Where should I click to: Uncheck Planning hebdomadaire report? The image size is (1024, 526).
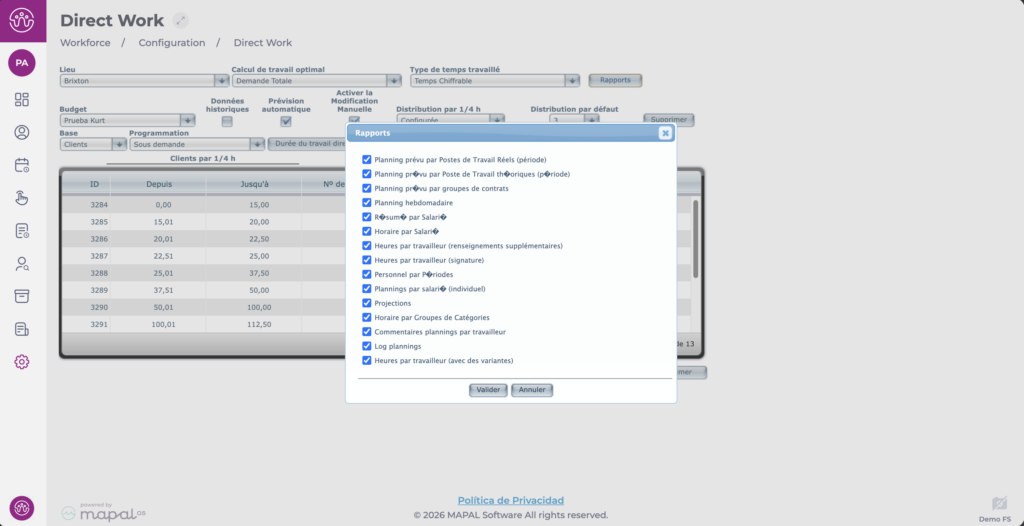(367, 203)
